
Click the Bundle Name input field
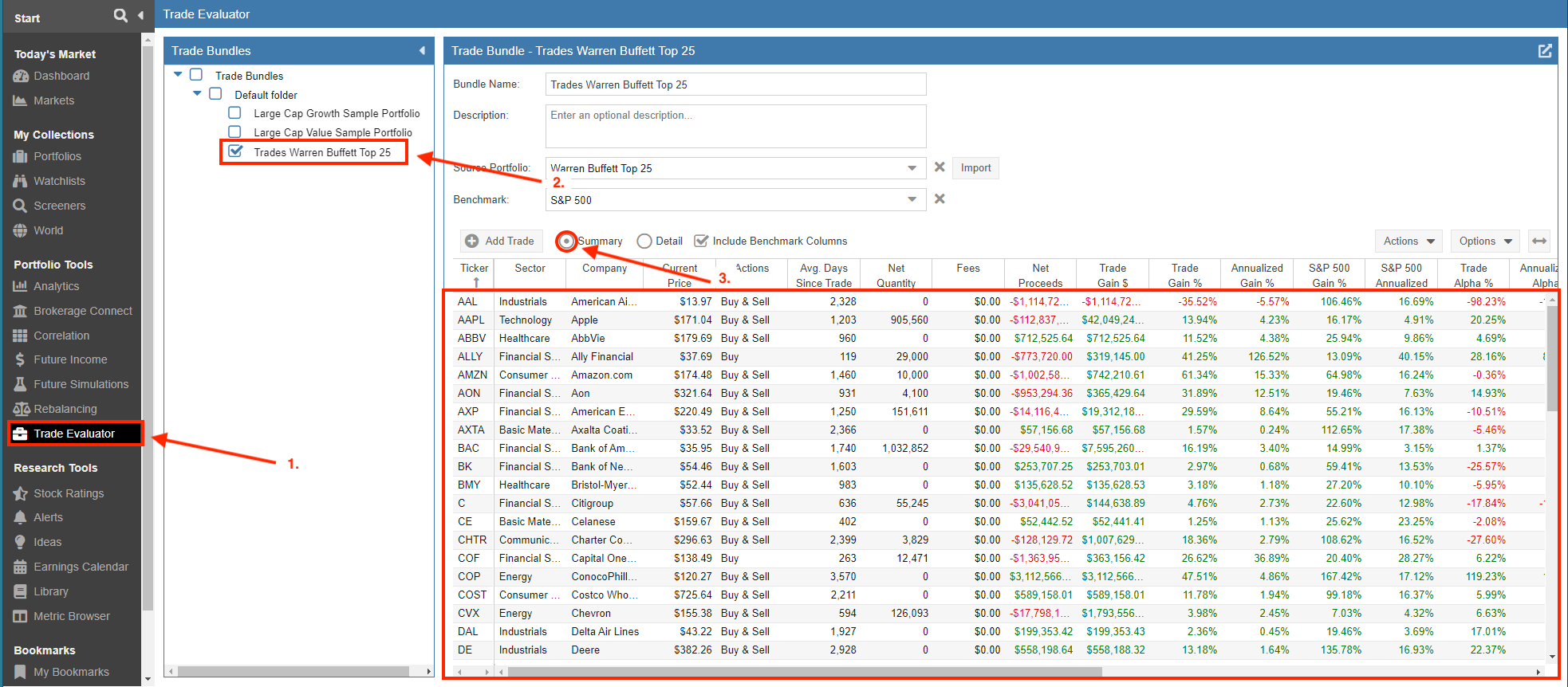(735, 84)
